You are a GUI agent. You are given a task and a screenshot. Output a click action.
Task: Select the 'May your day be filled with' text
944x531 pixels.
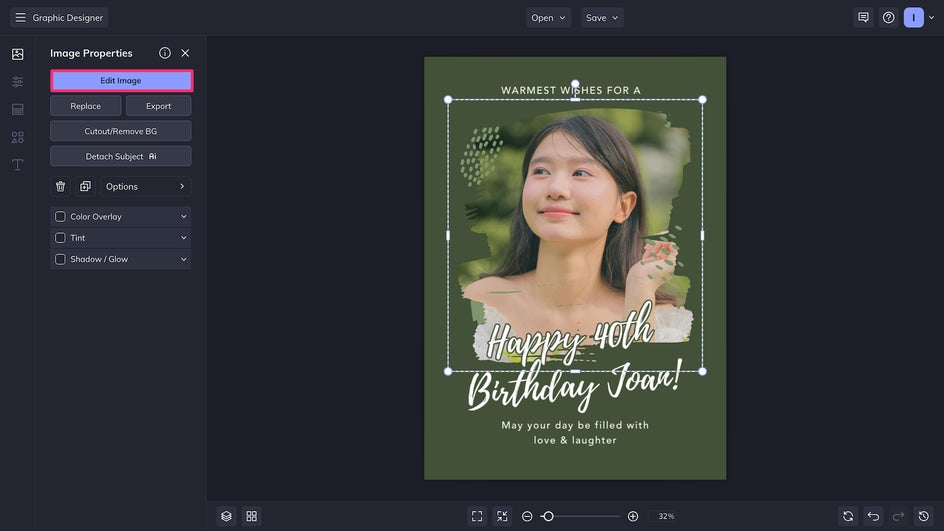(x=575, y=425)
